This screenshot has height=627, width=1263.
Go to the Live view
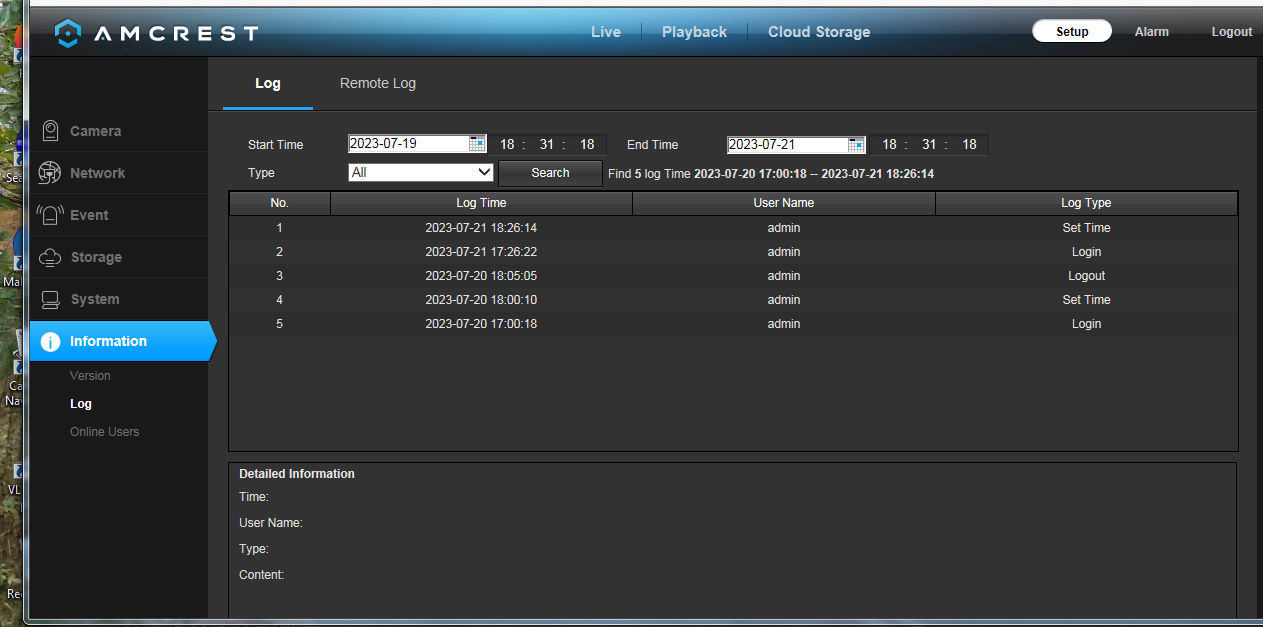click(x=606, y=32)
